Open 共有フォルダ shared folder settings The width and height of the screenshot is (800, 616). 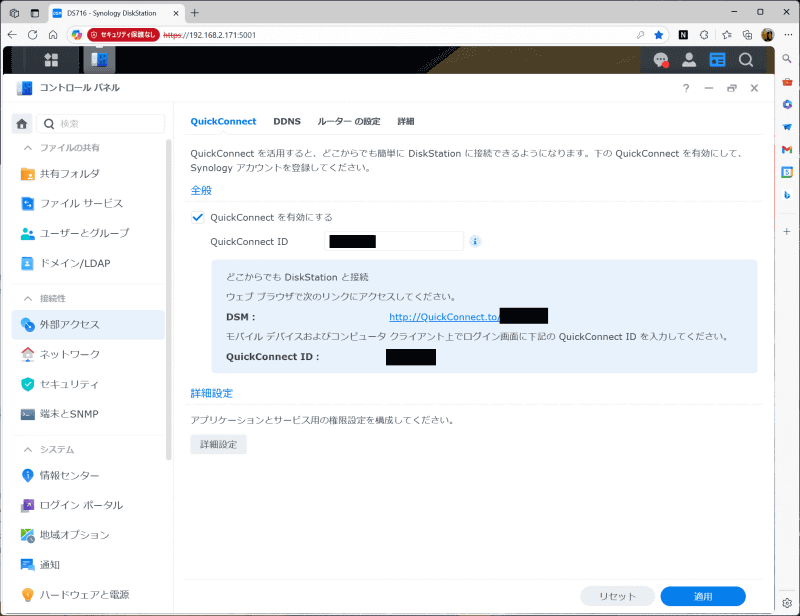pyautogui.click(x=69, y=175)
